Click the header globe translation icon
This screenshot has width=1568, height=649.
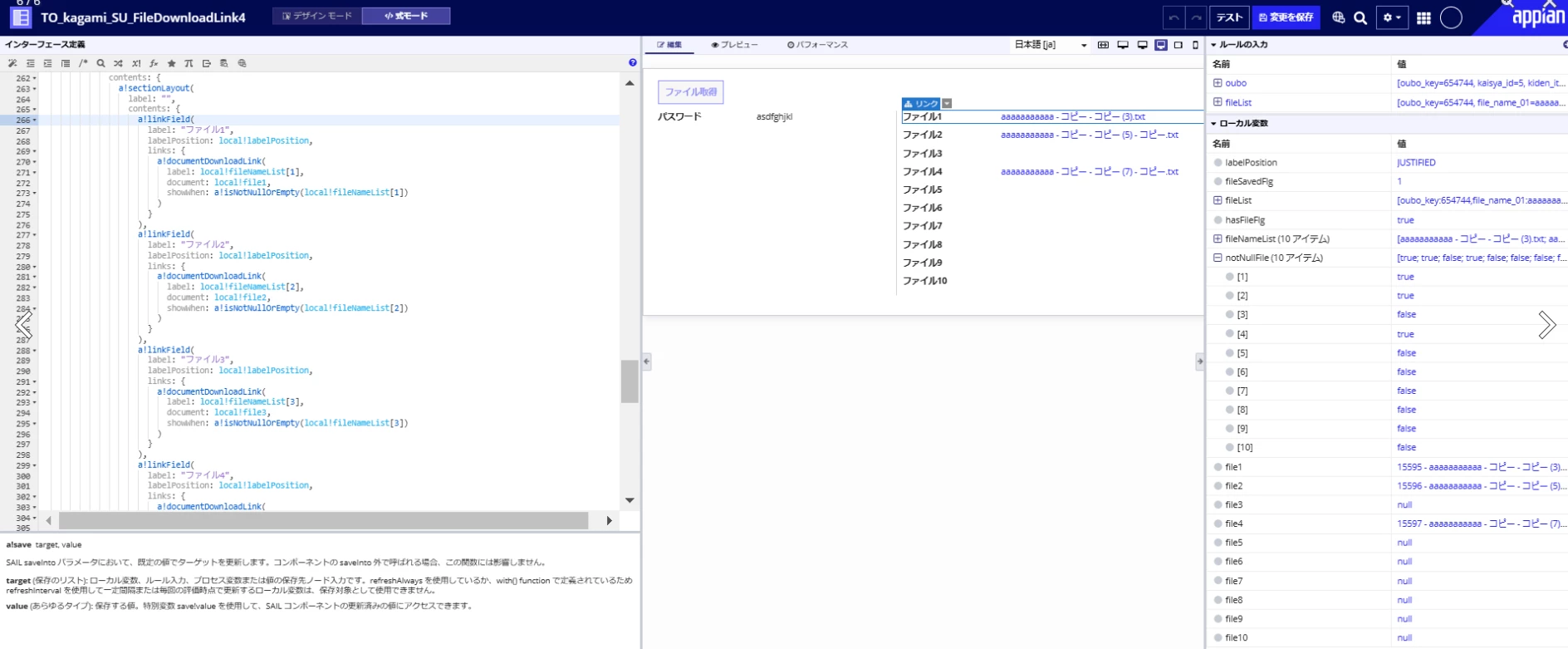(x=1338, y=17)
